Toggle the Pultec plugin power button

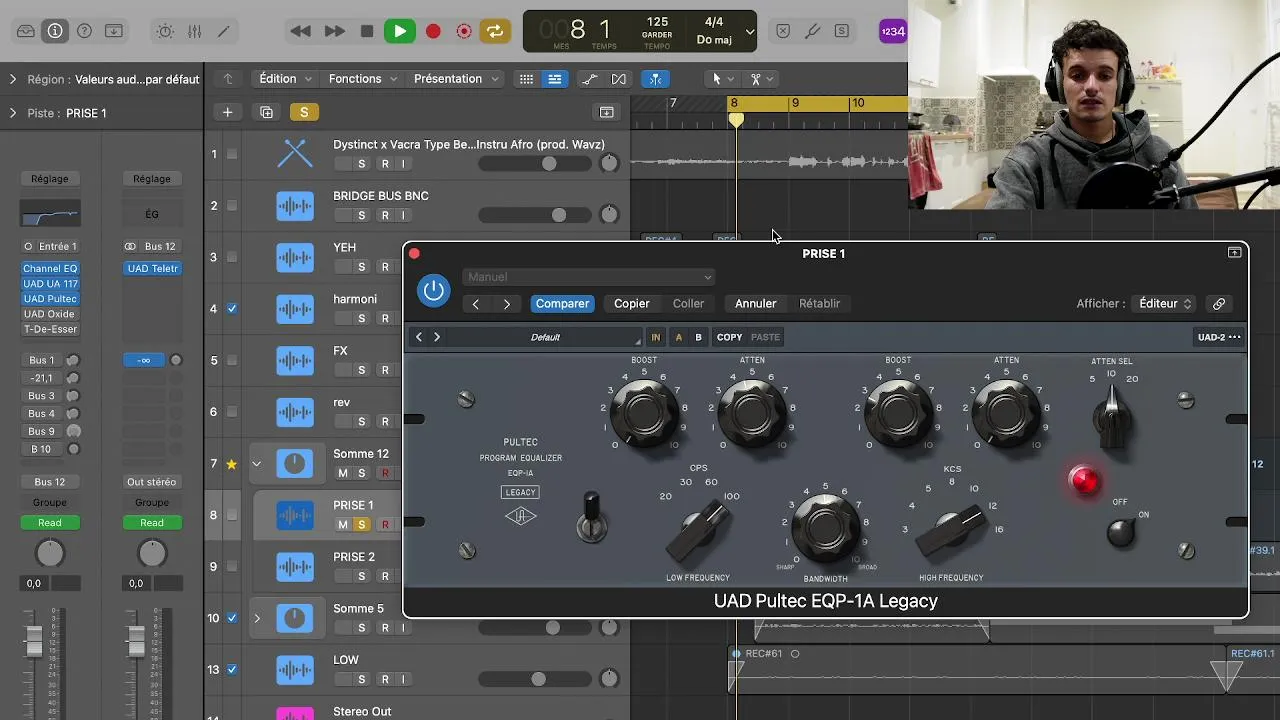[x=433, y=291]
